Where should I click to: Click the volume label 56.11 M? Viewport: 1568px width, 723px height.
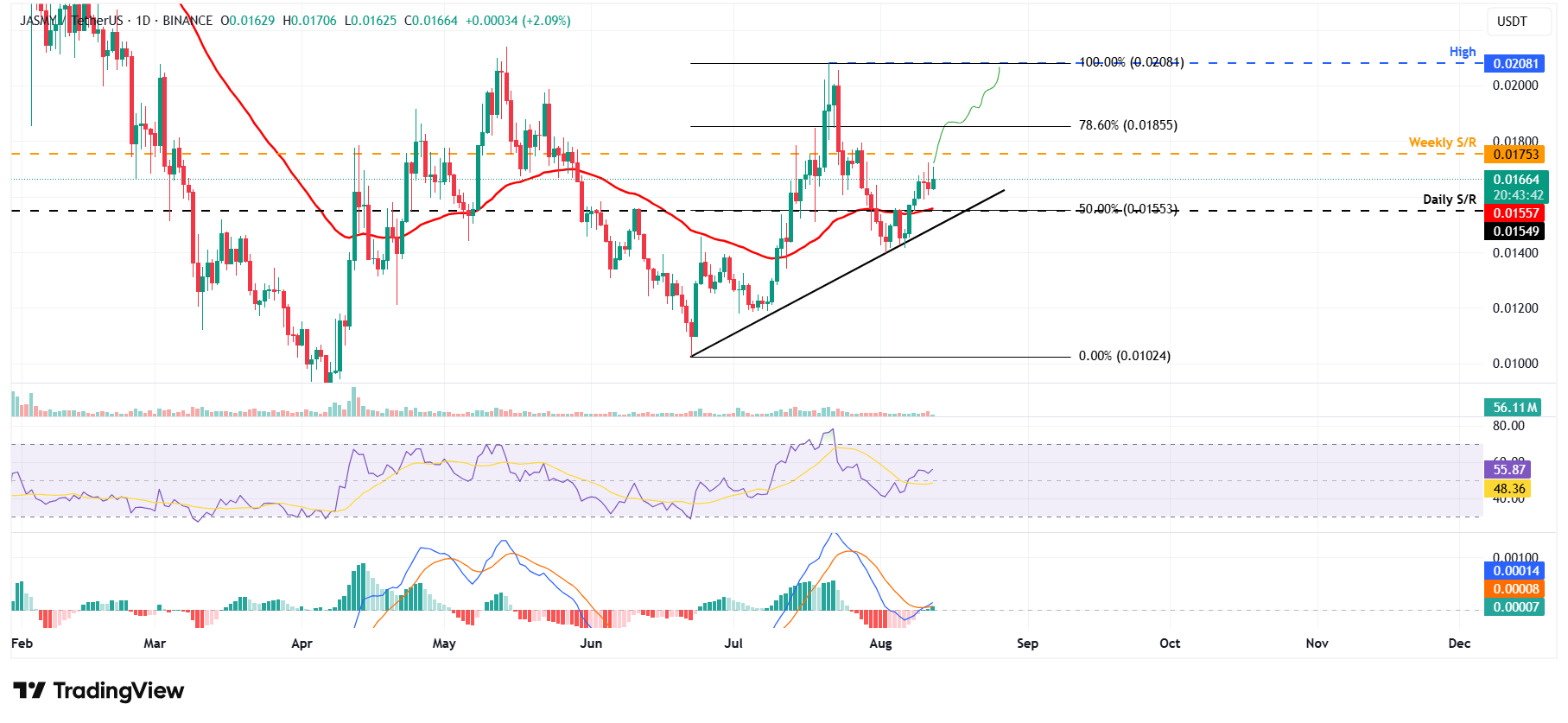coord(1516,408)
